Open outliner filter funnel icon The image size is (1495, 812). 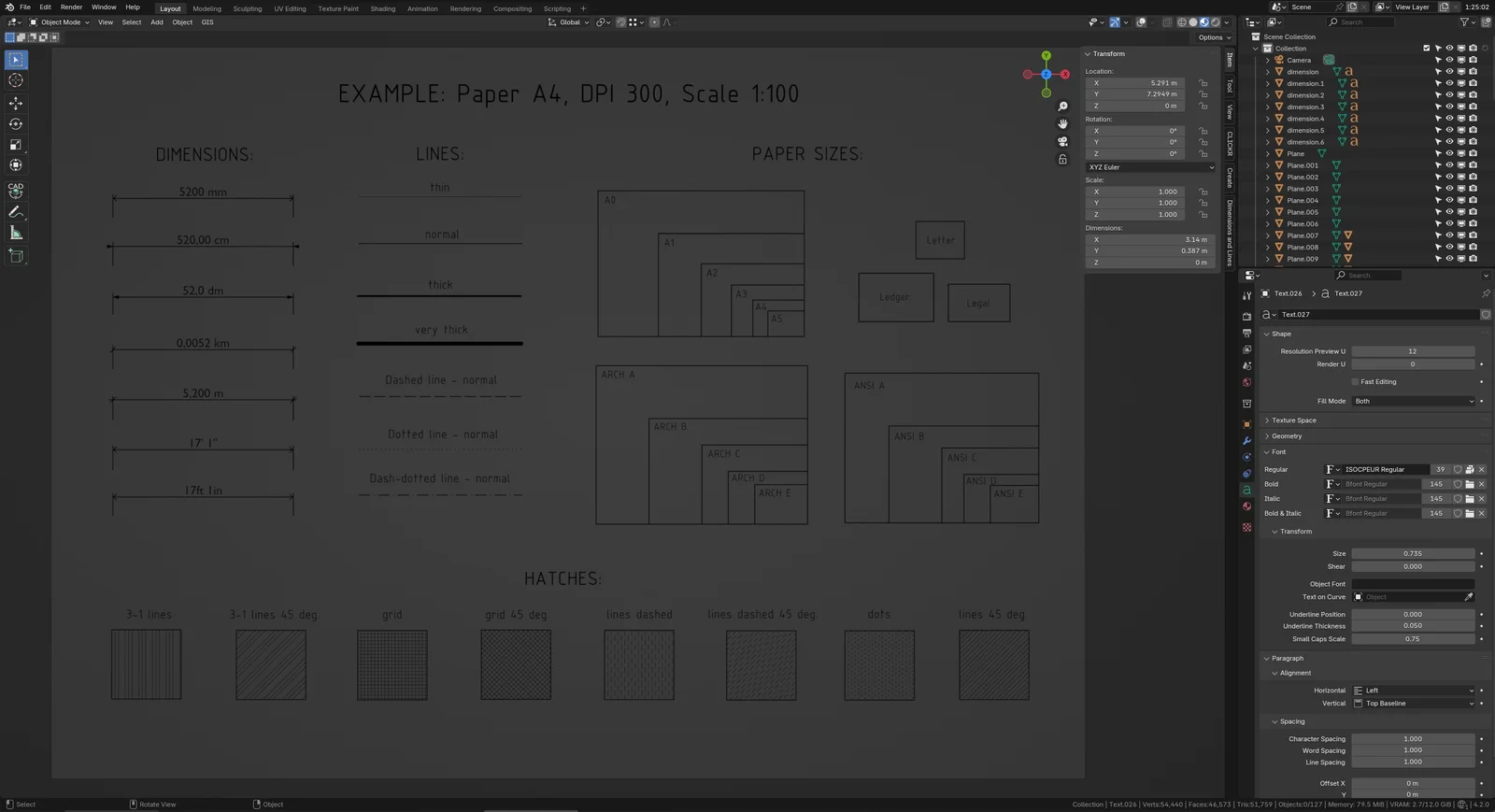[x=1466, y=21]
